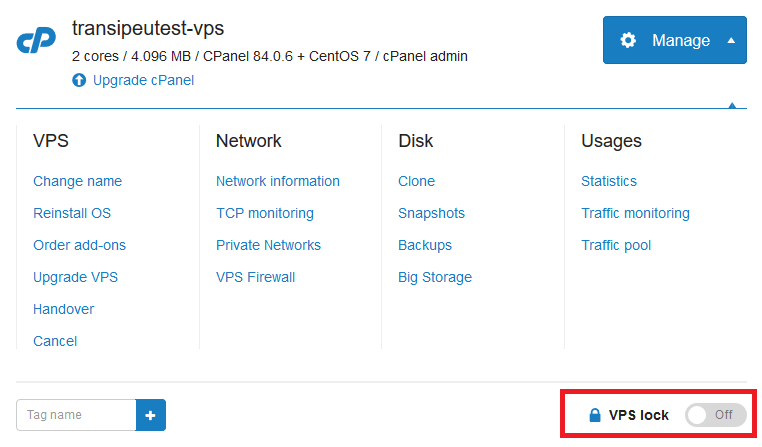Choose Upgrade VPS
The width and height of the screenshot is (762, 447).
point(75,277)
